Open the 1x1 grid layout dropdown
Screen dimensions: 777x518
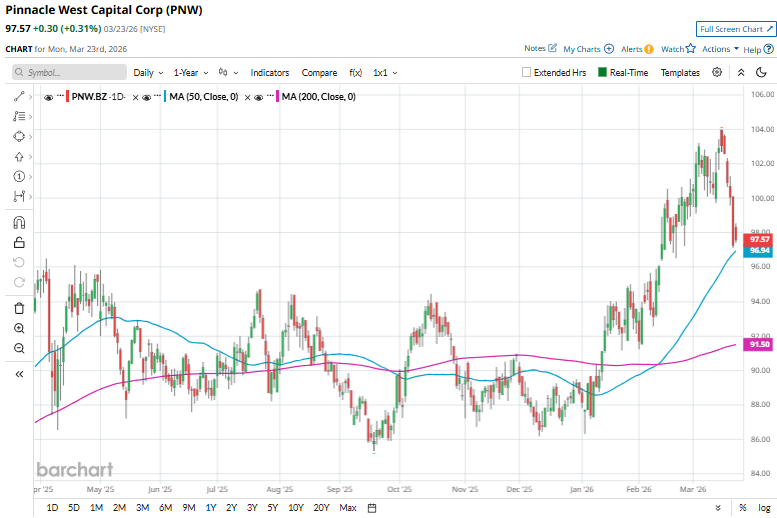point(385,72)
